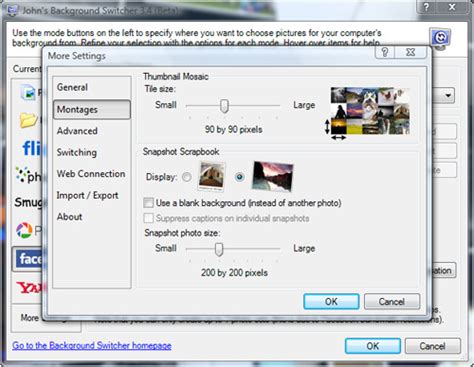Click OK in the main Background Switcher window
The height and width of the screenshot is (367, 474).
pyautogui.click(x=373, y=346)
